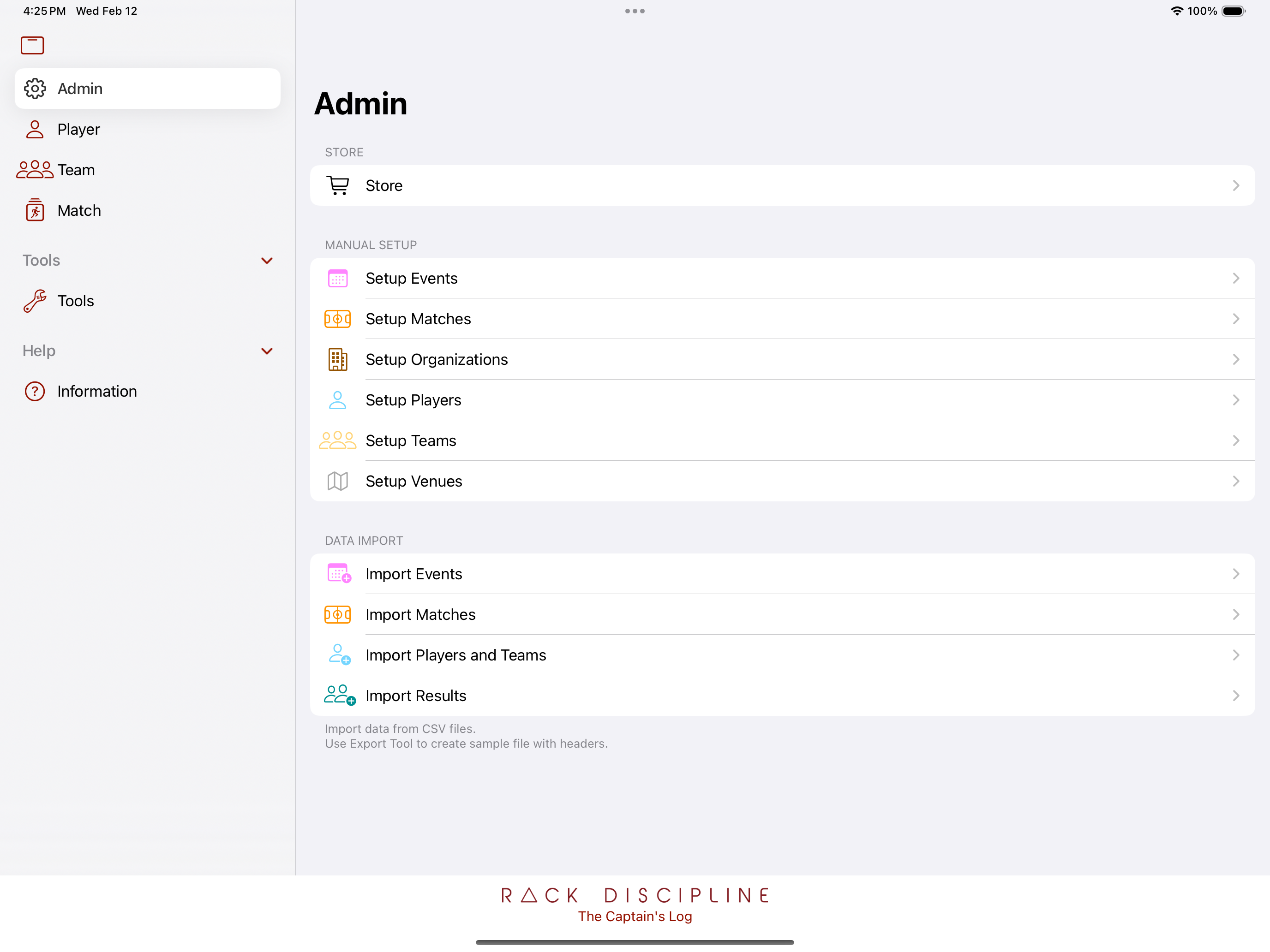Open Setup Venues row chevron
Image resolution: width=1270 pixels, height=952 pixels.
1236,481
